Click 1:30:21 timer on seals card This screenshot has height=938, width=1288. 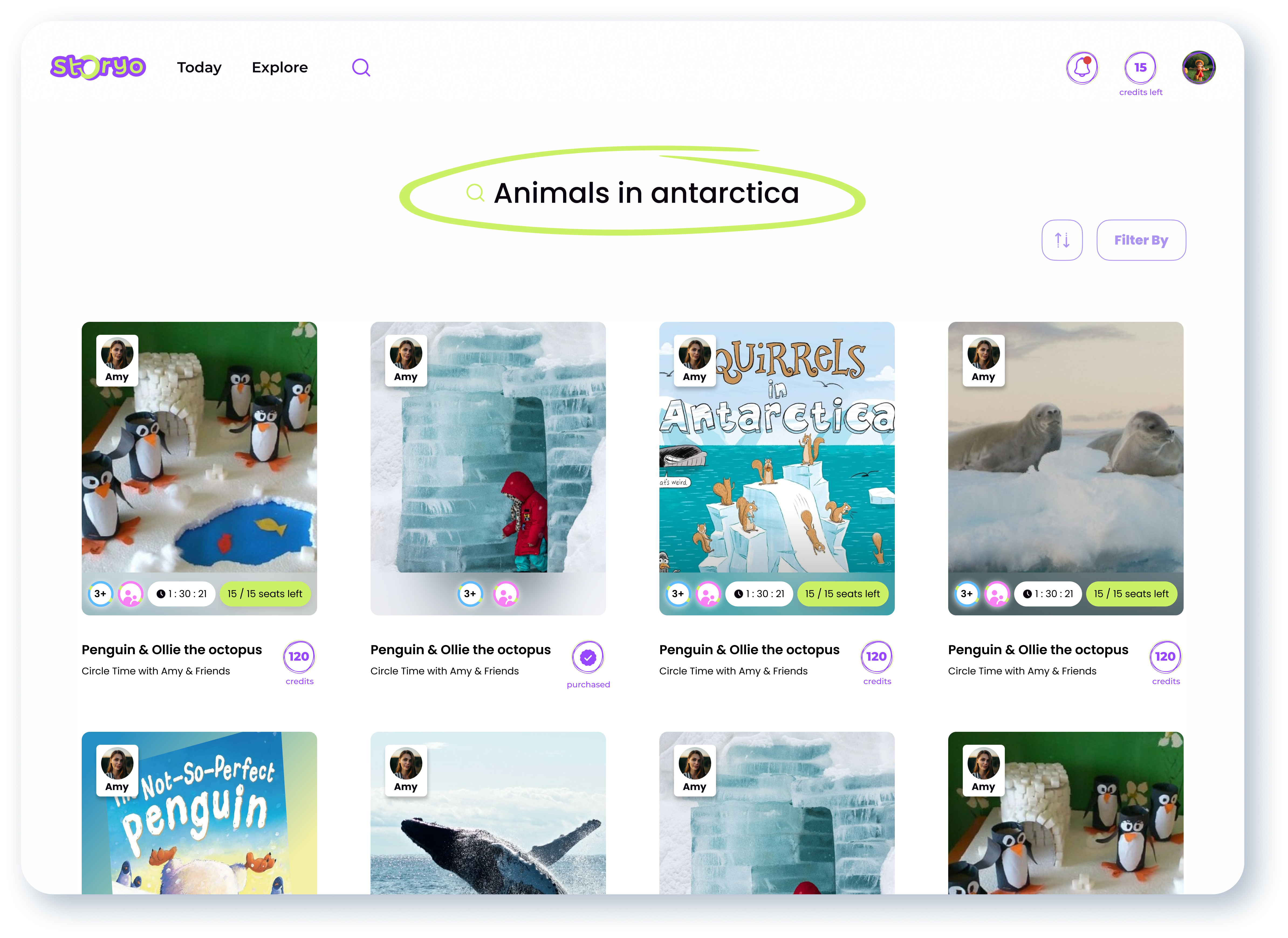click(x=1048, y=594)
